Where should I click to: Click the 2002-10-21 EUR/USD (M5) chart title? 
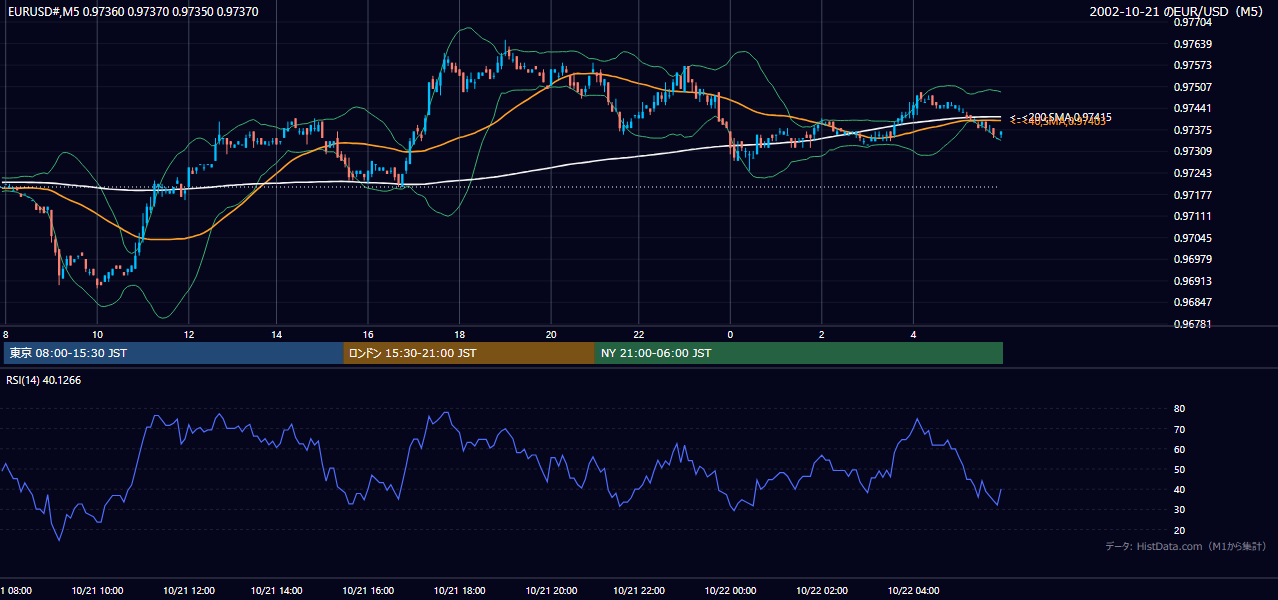(x=1178, y=11)
